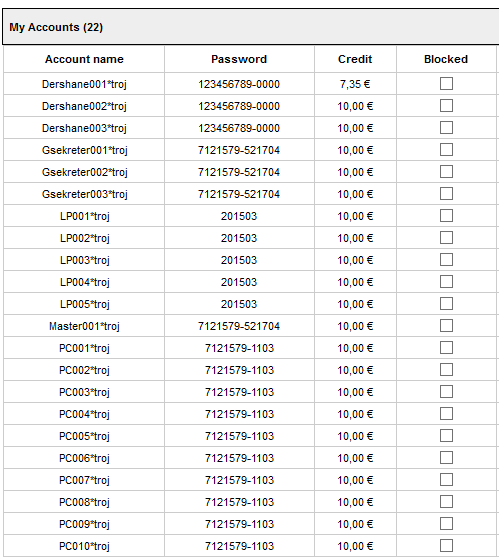Block the PC007*troj account

pos(446,480)
